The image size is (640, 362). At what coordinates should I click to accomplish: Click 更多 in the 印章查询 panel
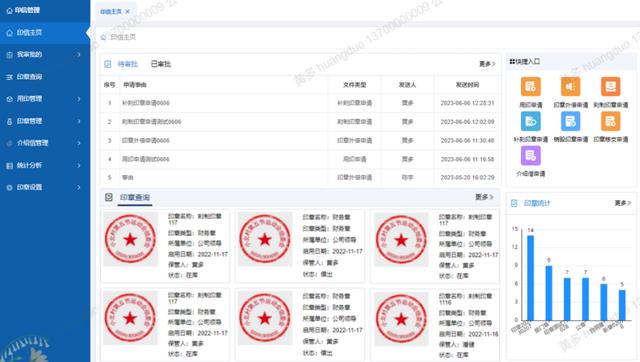(484, 197)
